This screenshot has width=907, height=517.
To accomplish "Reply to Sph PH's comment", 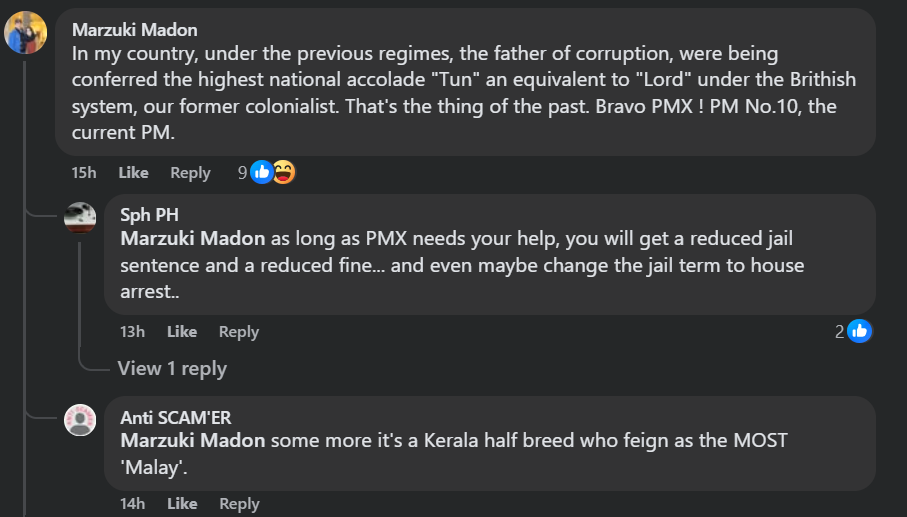I will pyautogui.click(x=239, y=332).
